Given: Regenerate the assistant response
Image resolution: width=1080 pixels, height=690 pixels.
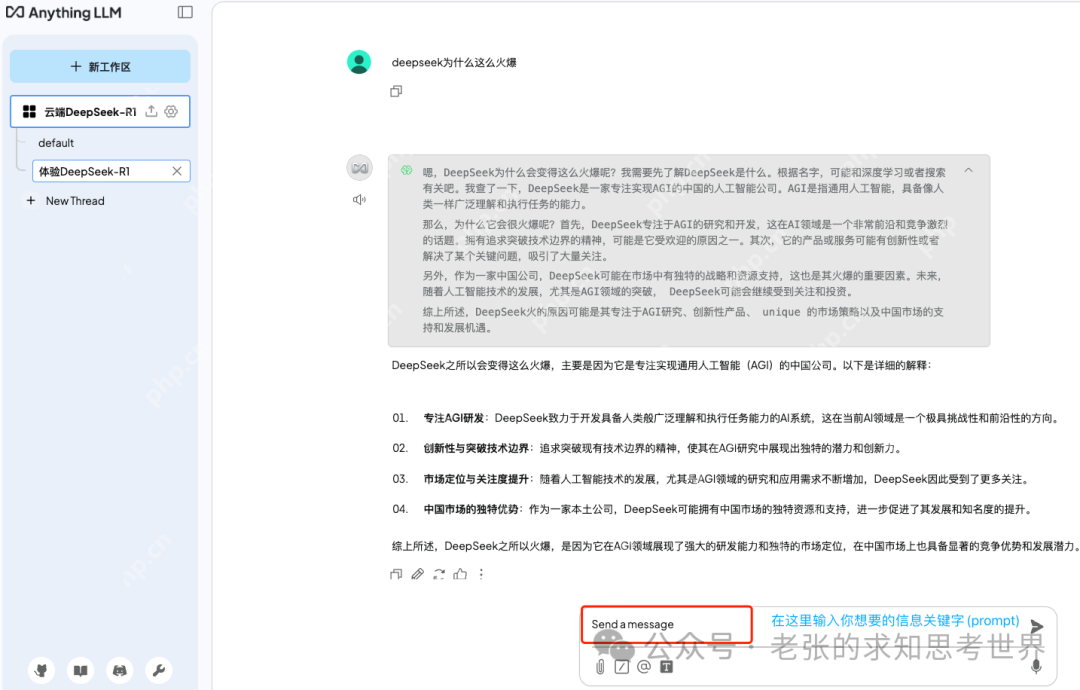Looking at the screenshot, I should coord(438,574).
